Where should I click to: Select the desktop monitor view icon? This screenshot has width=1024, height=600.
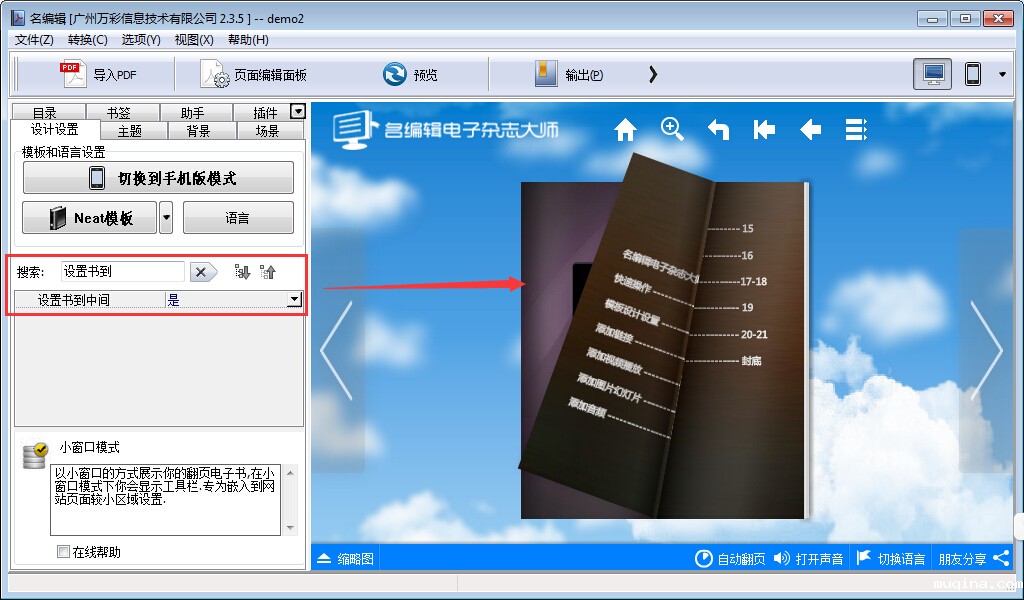(x=932, y=74)
